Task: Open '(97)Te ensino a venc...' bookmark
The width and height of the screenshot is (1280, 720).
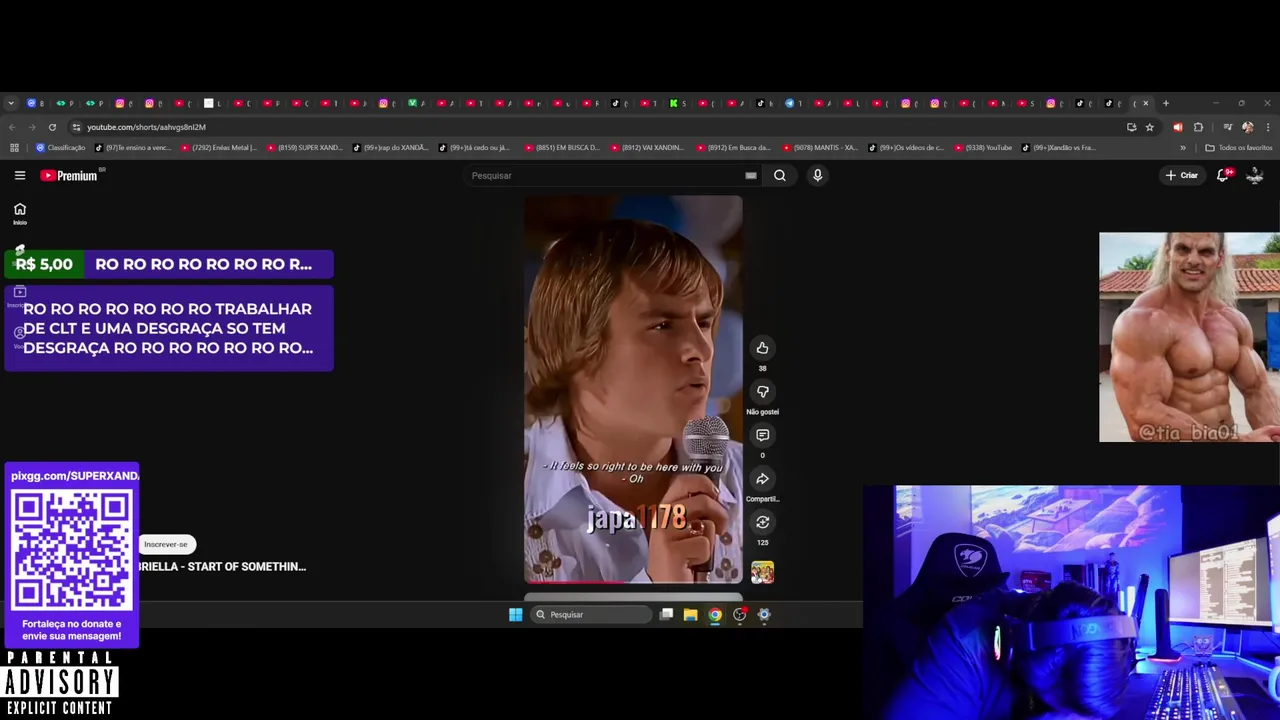Action: tap(134, 148)
